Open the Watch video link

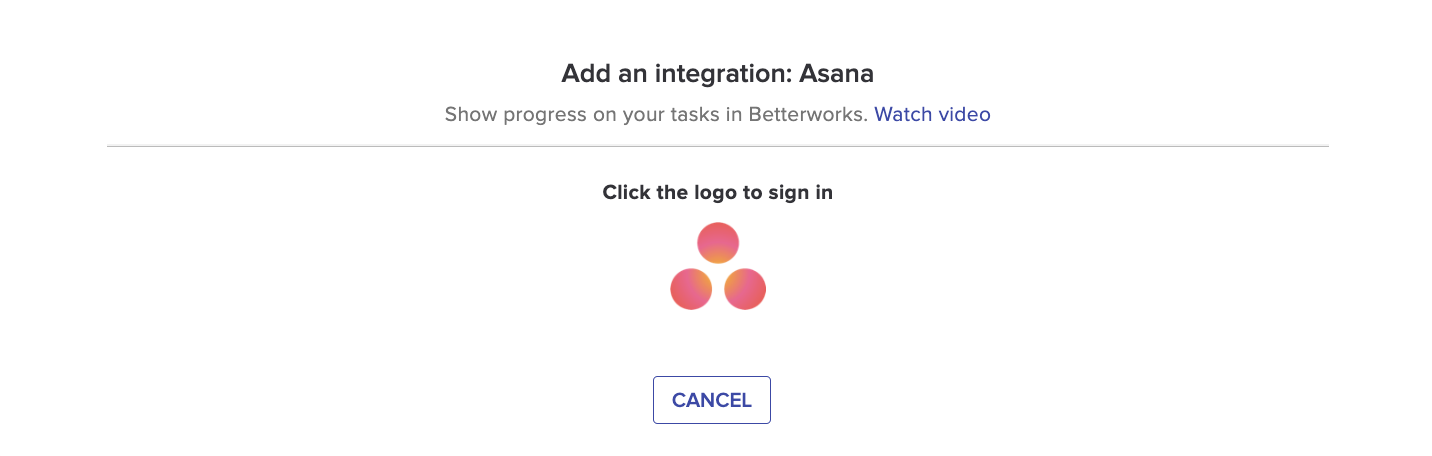932,114
